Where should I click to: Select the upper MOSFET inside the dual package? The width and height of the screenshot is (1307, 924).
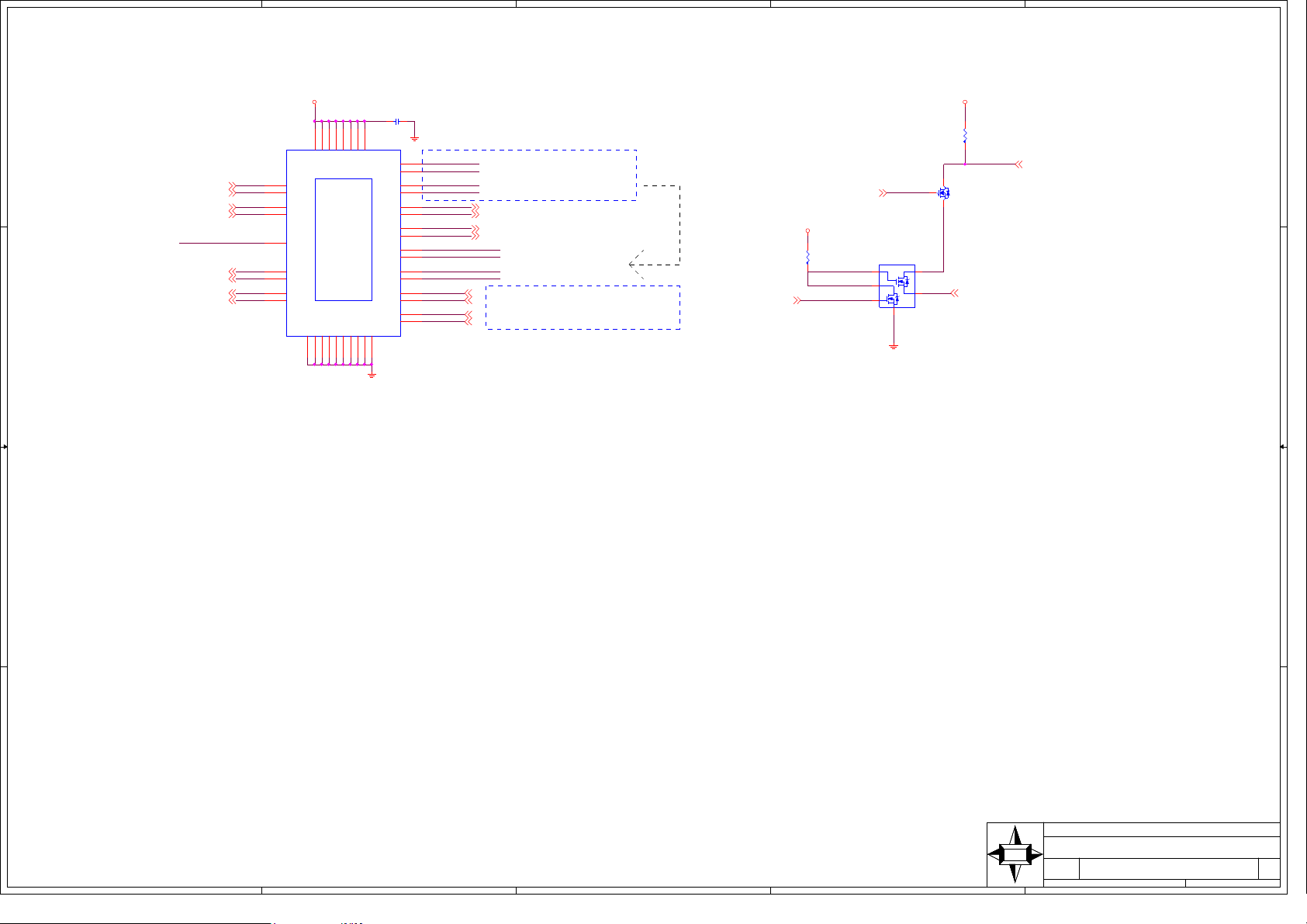coord(902,281)
